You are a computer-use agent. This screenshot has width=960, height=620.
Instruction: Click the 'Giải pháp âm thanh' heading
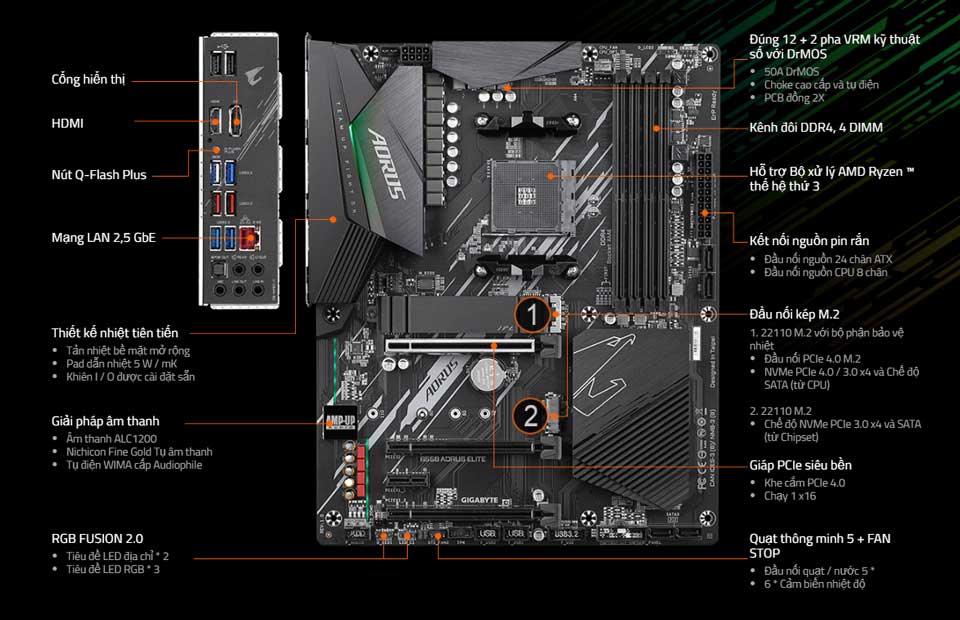pyautogui.click(x=105, y=421)
